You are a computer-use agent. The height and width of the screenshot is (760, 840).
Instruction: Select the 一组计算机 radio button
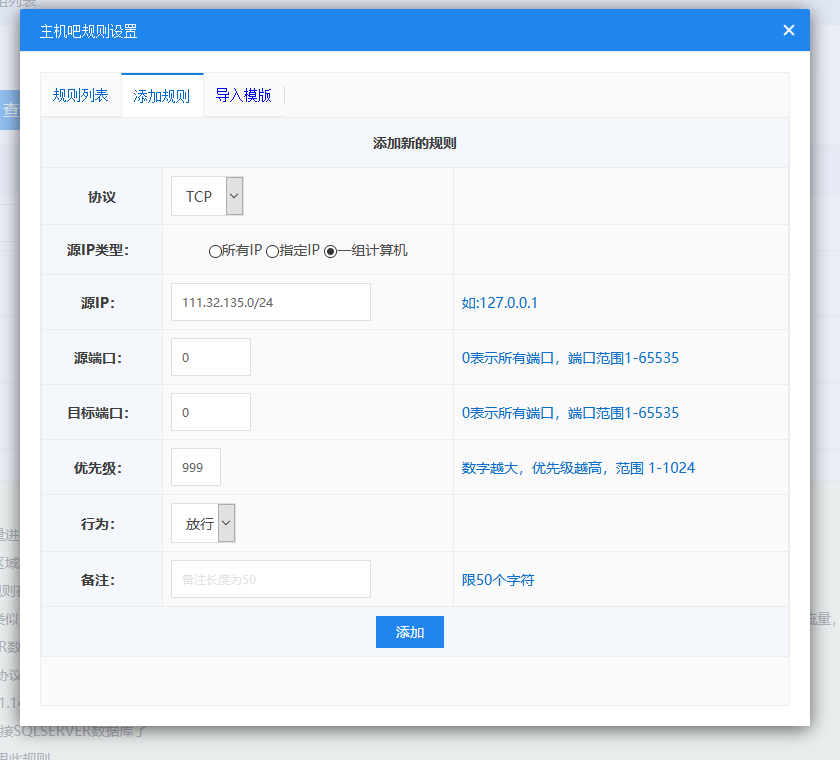point(330,252)
